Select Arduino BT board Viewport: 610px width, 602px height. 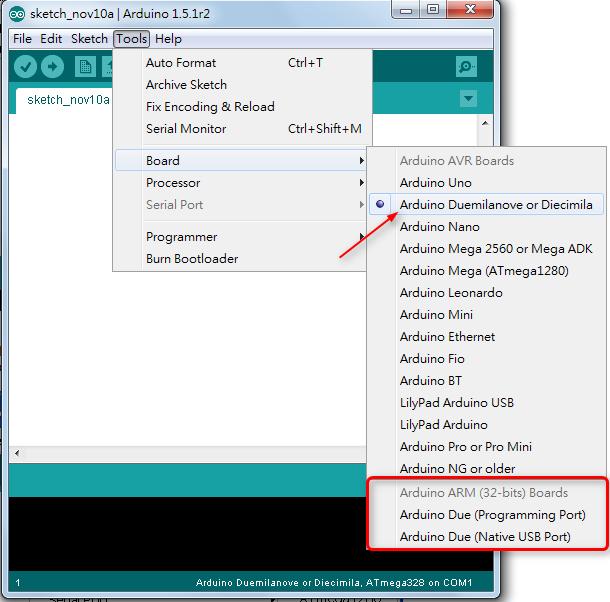tap(486, 381)
